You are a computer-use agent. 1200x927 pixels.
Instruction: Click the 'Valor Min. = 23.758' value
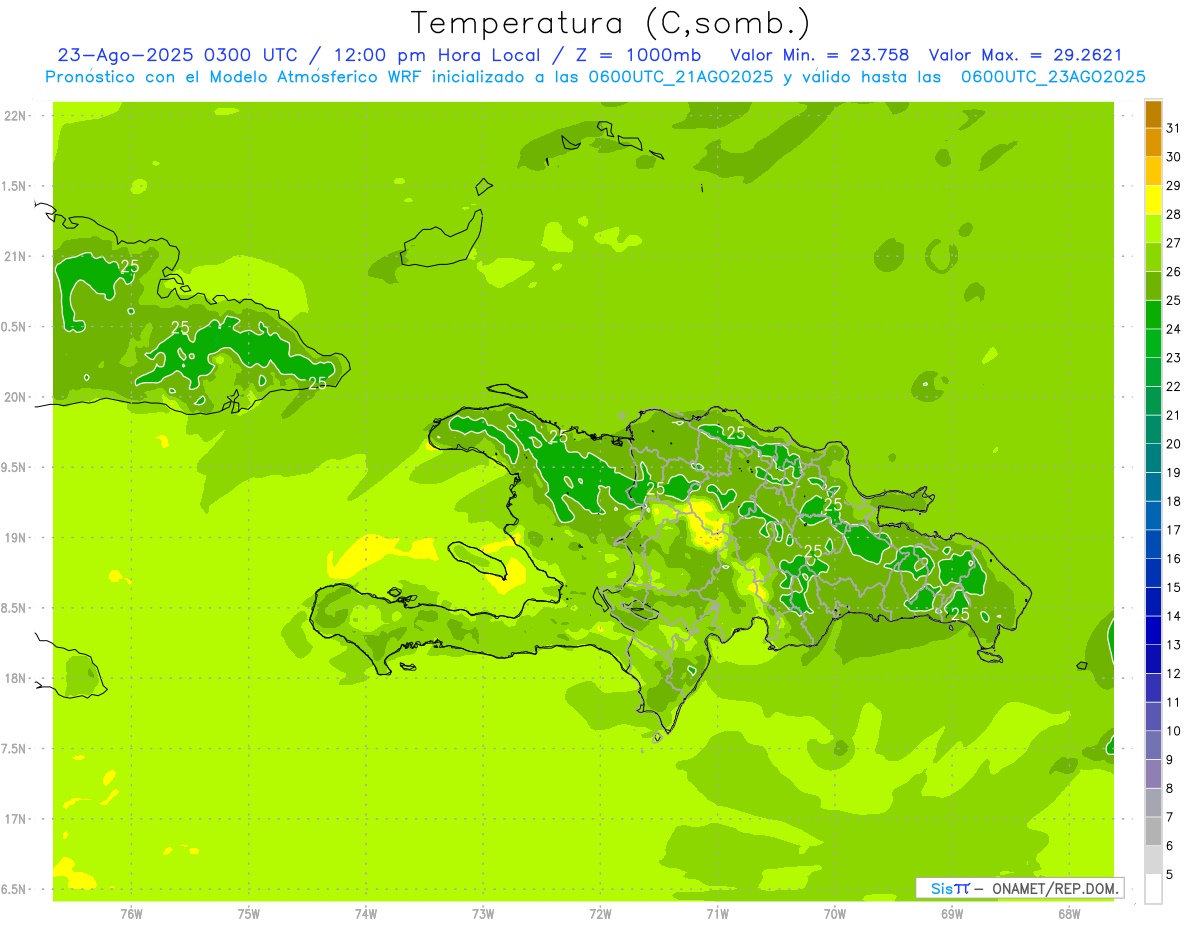[820, 55]
